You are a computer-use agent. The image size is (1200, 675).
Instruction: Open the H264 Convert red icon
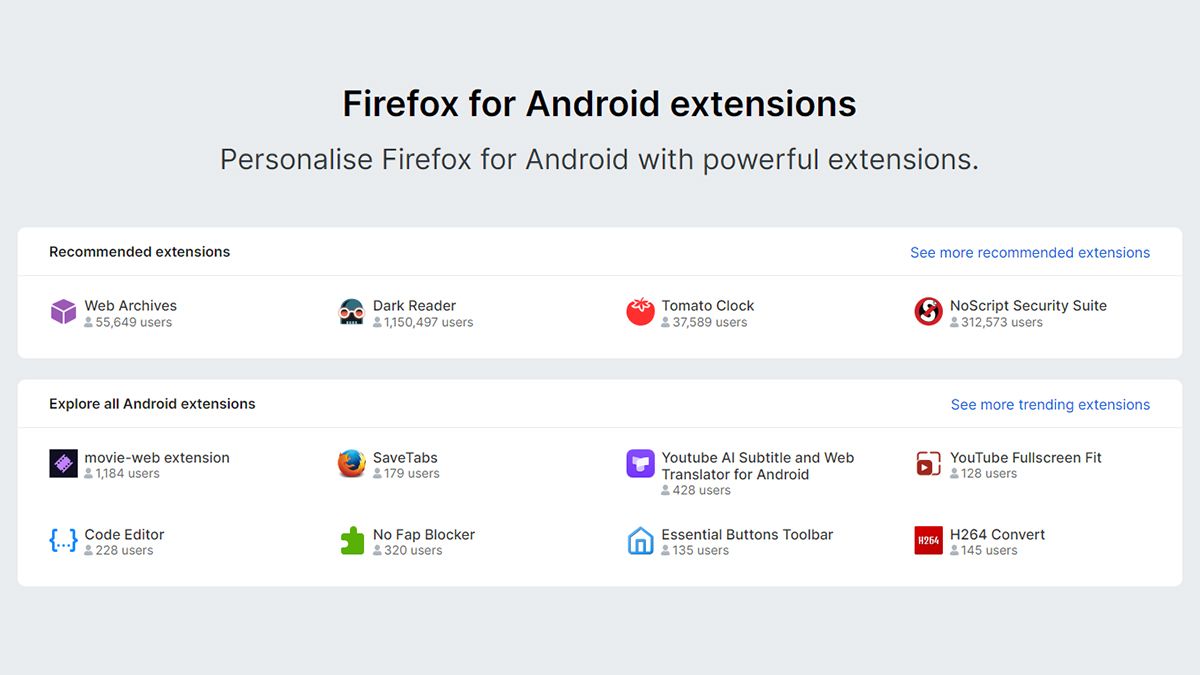(928, 540)
